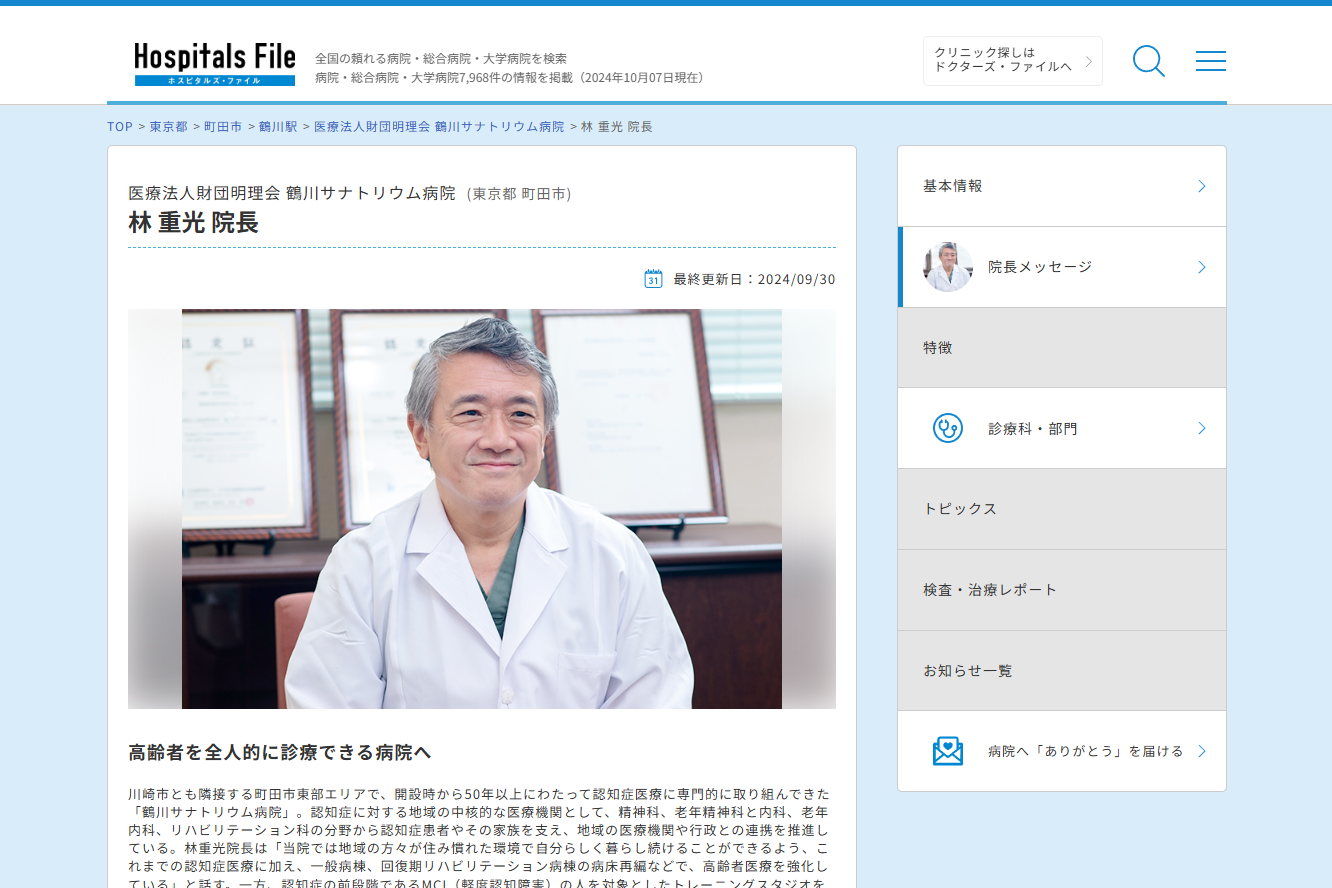Click the heart envelope thank-you icon
The height and width of the screenshot is (888, 1332).
[947, 751]
